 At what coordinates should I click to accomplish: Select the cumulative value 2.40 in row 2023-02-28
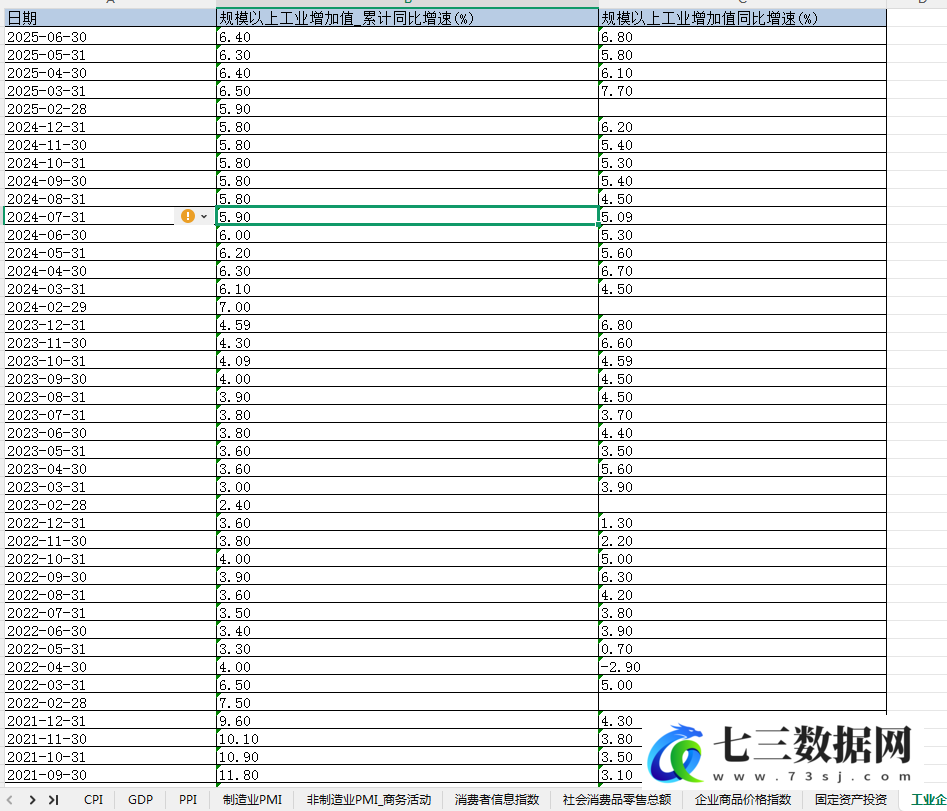coord(408,505)
